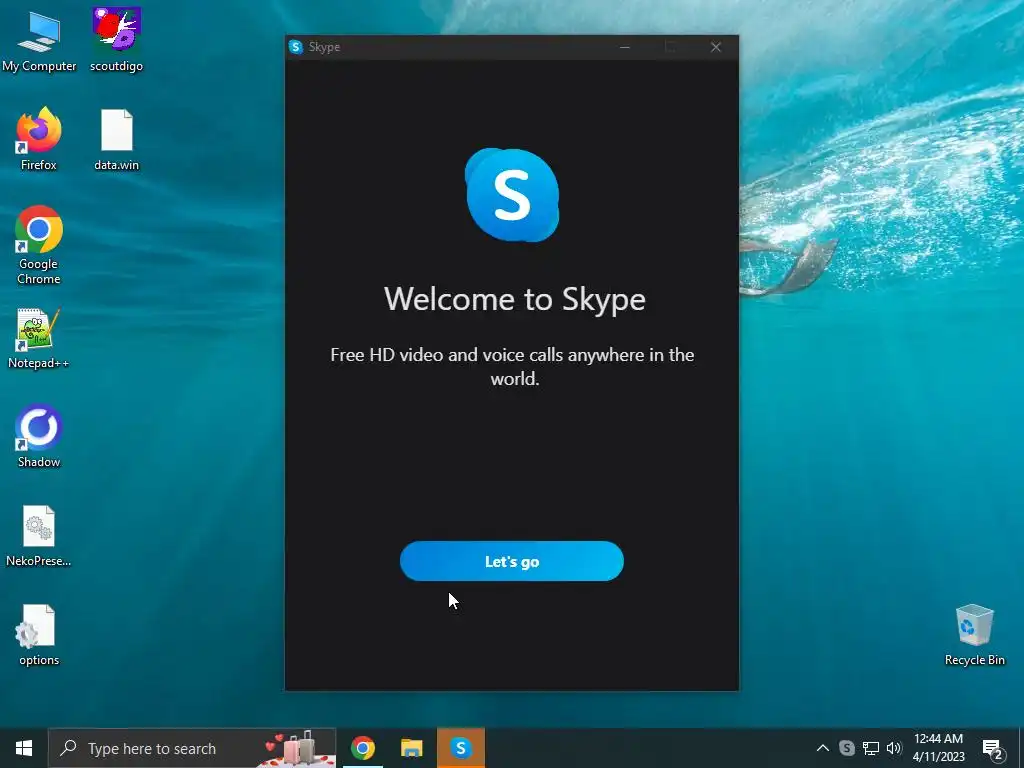Open the volume tray icon
Screen dimensions: 1024x768
894,748
